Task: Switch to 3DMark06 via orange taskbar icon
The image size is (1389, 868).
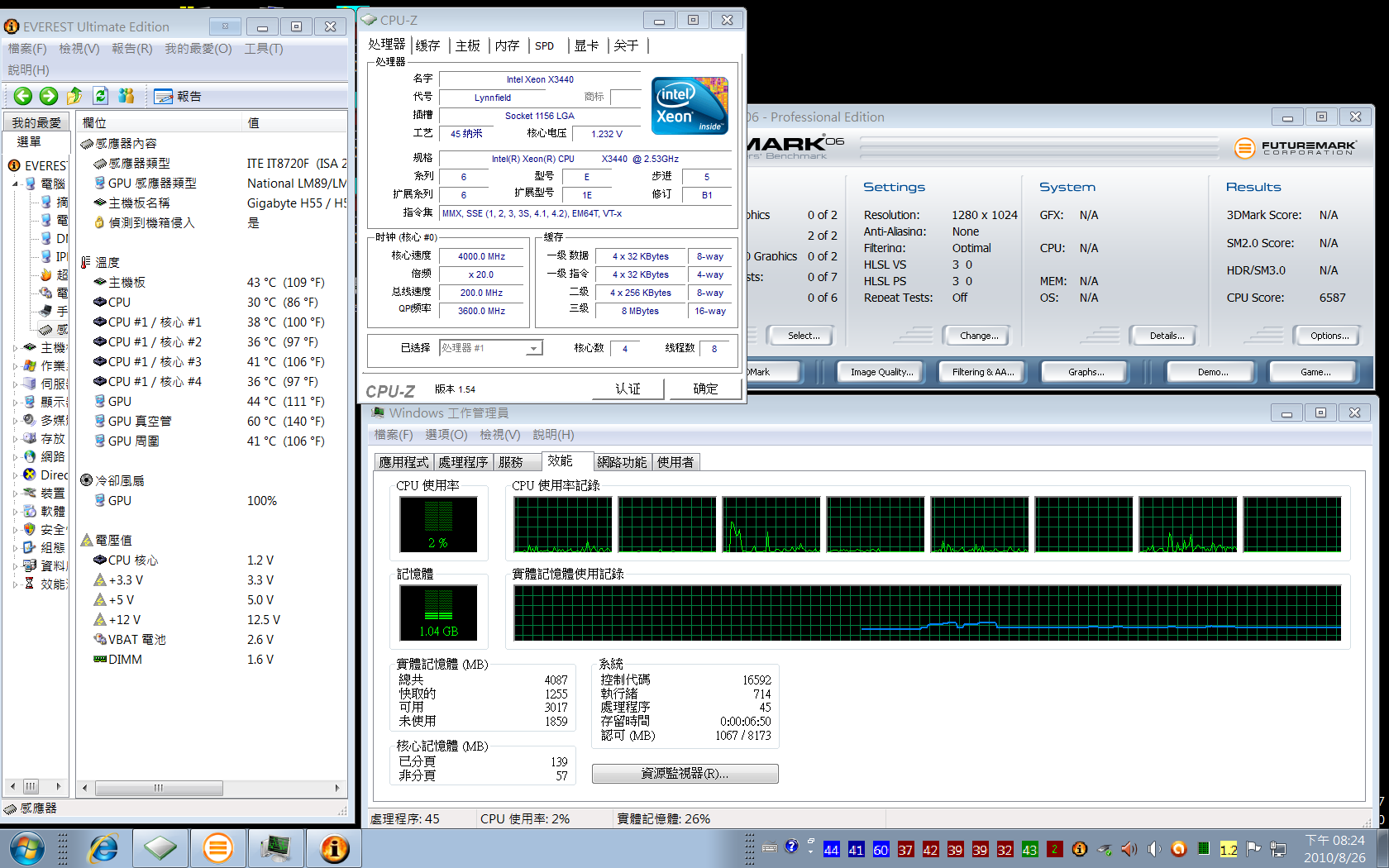Action: pyautogui.click(x=218, y=848)
